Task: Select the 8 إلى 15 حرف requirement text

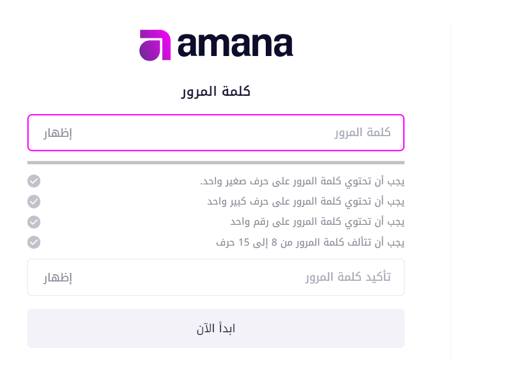Action: coord(310,242)
